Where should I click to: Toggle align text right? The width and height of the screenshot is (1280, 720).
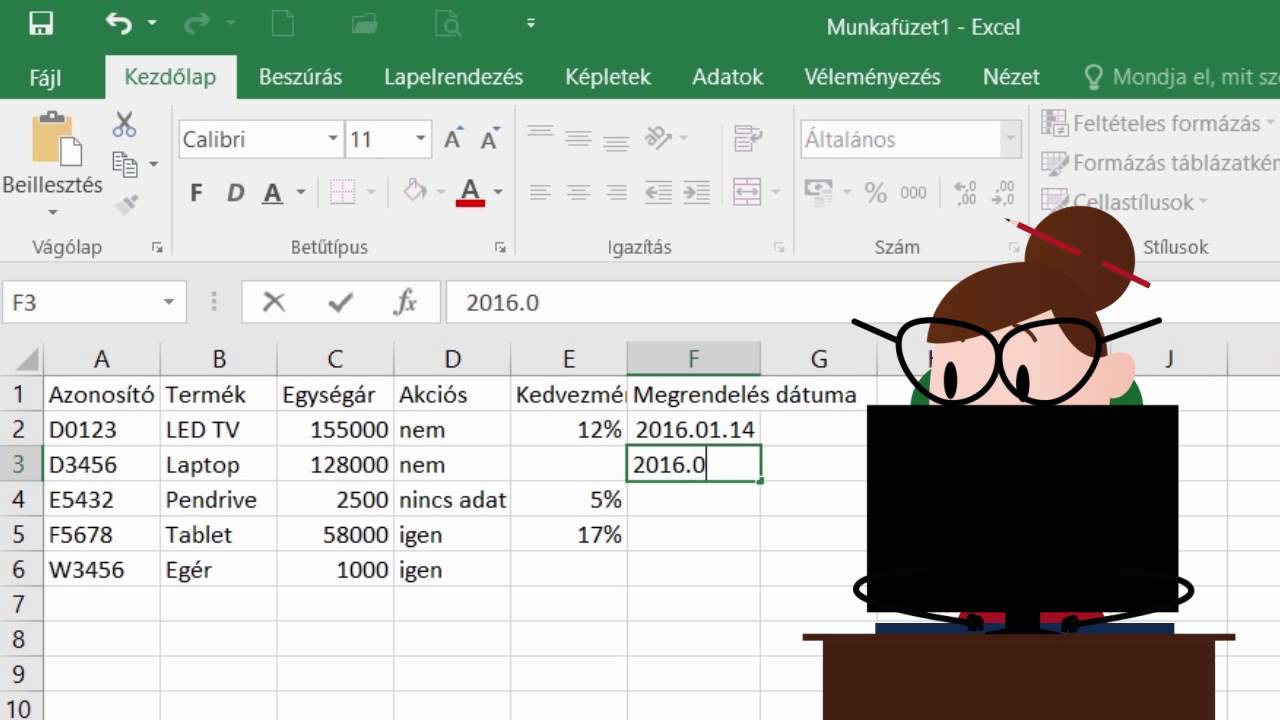click(x=617, y=192)
